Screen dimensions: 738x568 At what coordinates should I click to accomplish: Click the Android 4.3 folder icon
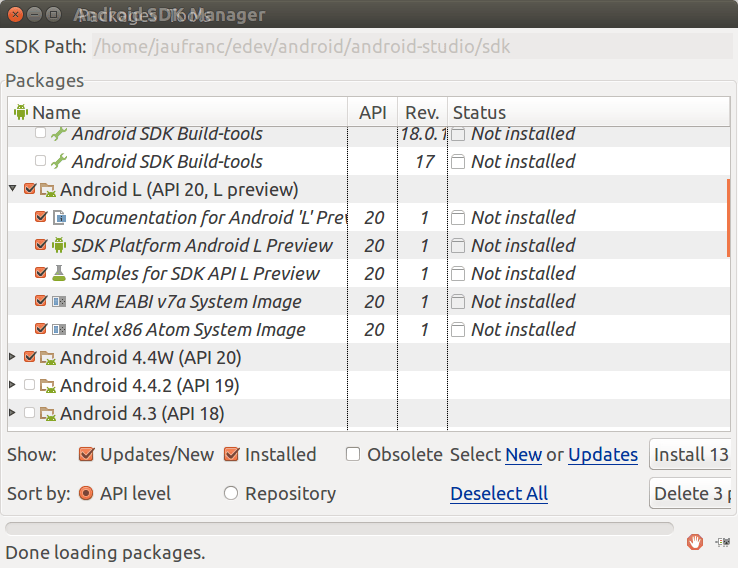(48, 414)
